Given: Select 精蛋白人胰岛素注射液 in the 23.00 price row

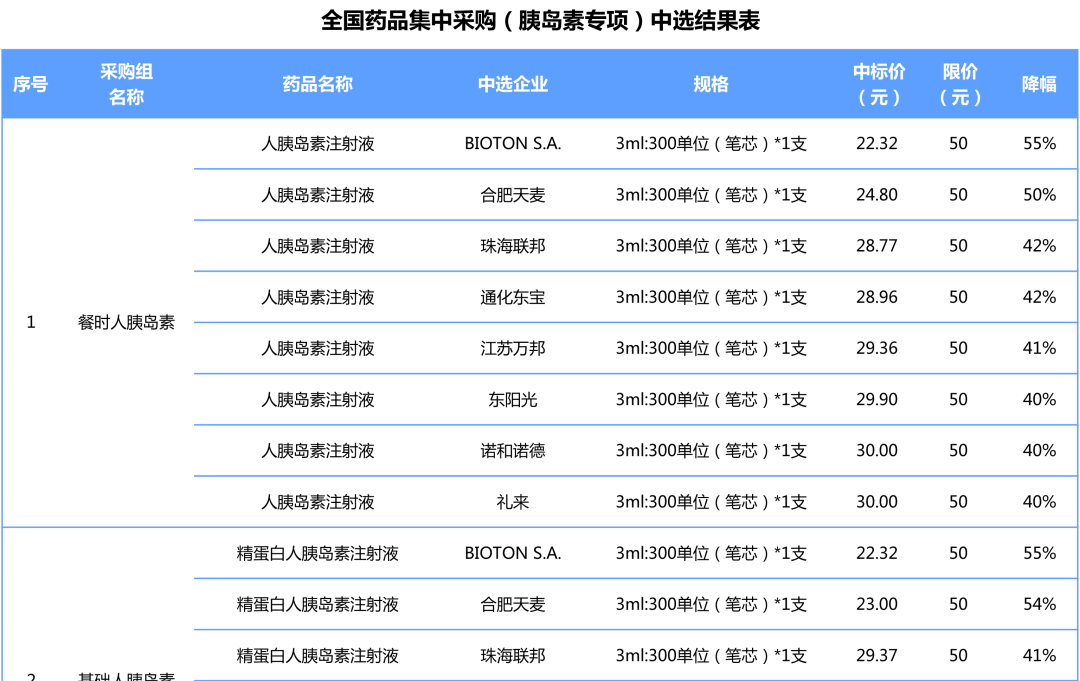Looking at the screenshot, I should tap(318, 604).
